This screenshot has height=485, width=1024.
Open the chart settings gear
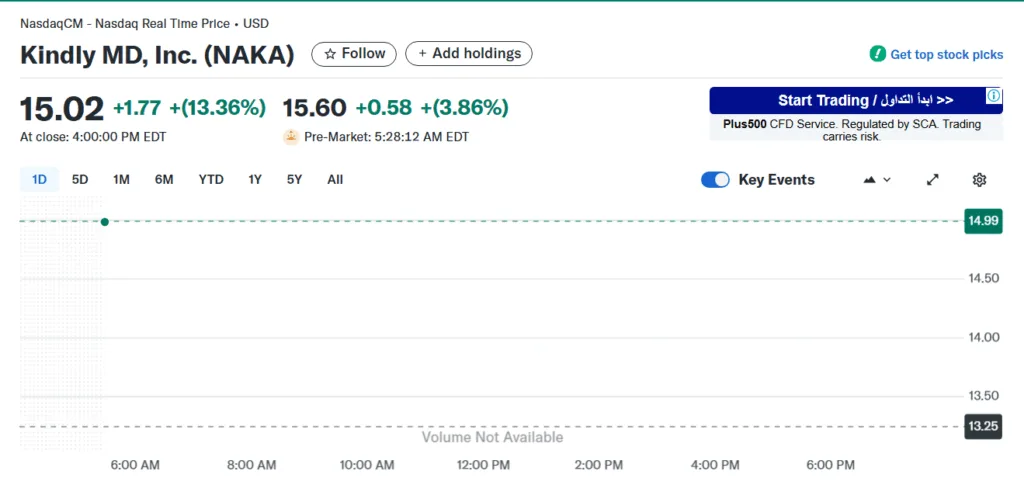point(979,180)
